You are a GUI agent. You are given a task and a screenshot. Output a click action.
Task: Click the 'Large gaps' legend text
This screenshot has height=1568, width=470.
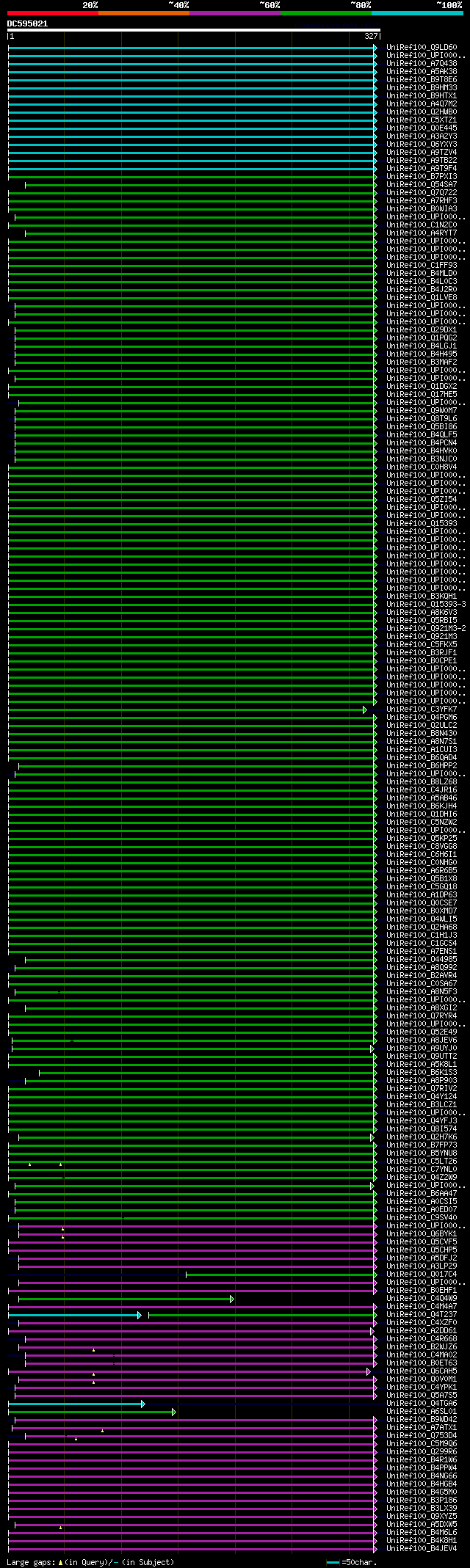coord(30,1563)
